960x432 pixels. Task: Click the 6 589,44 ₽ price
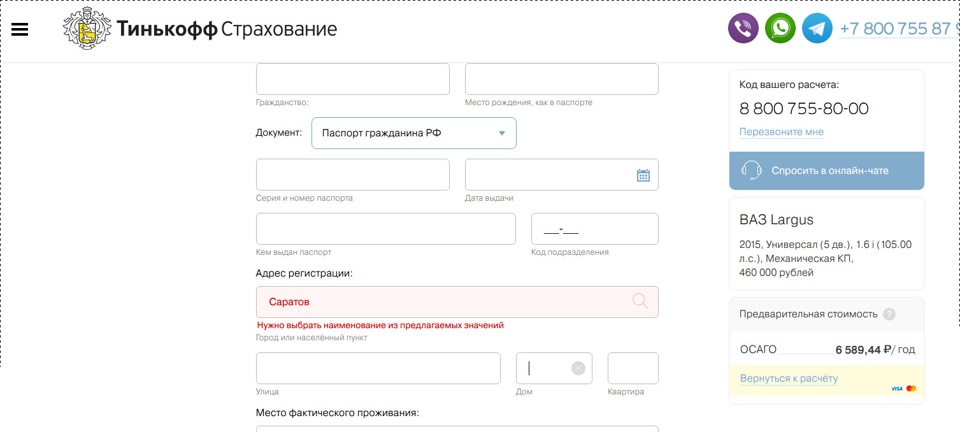pyautogui.click(x=863, y=350)
